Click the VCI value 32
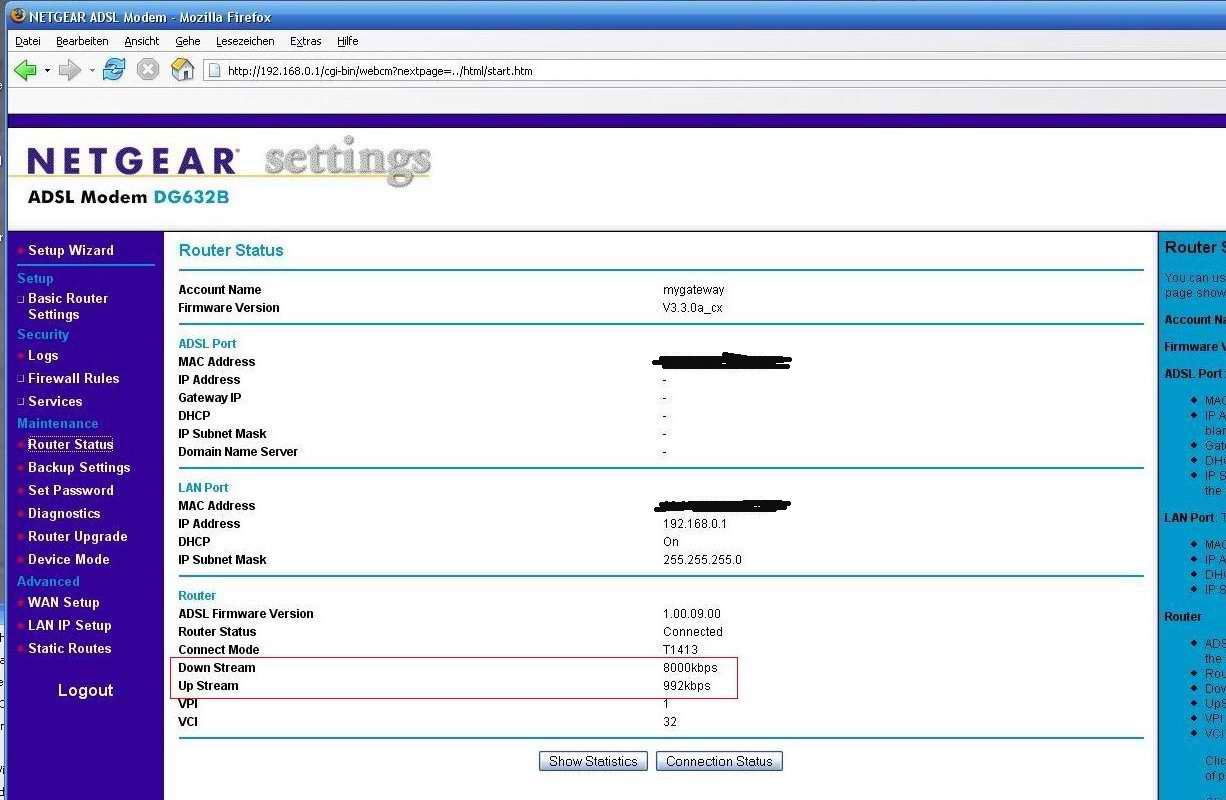 [670, 722]
